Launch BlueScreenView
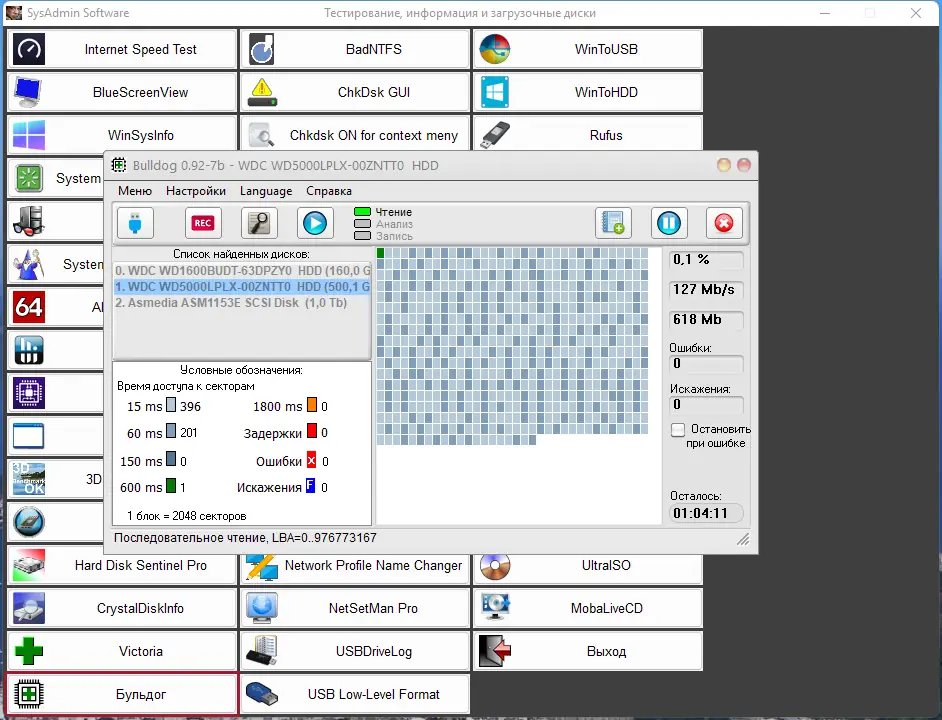 click(x=122, y=92)
